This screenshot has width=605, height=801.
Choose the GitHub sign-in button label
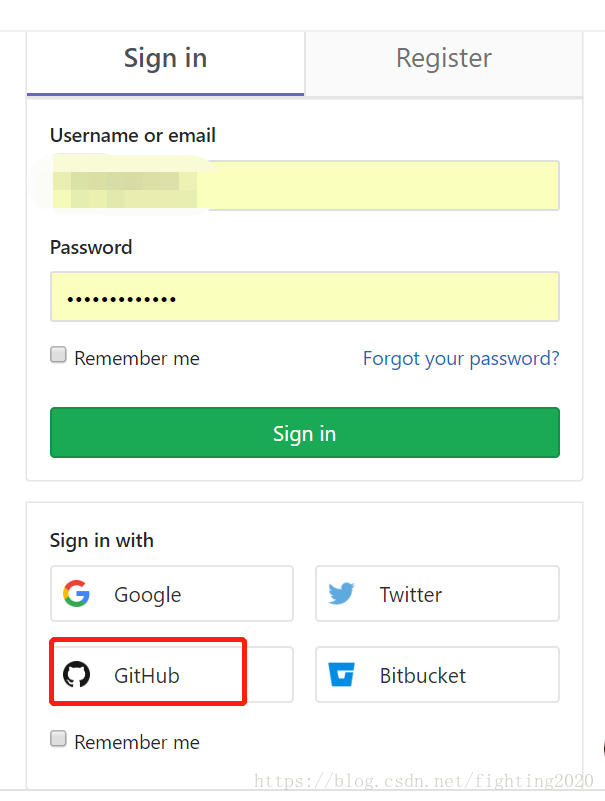pos(146,676)
